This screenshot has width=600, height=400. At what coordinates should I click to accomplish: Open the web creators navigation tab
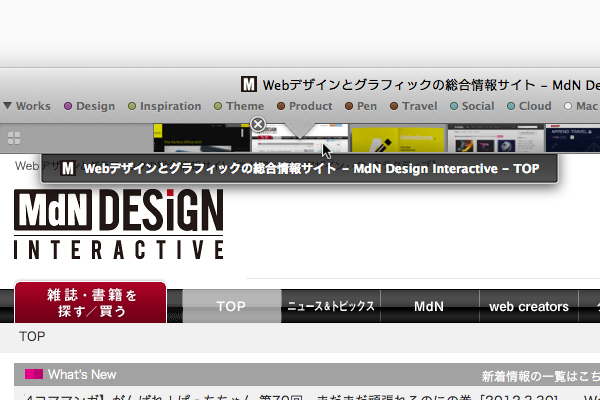tap(529, 306)
